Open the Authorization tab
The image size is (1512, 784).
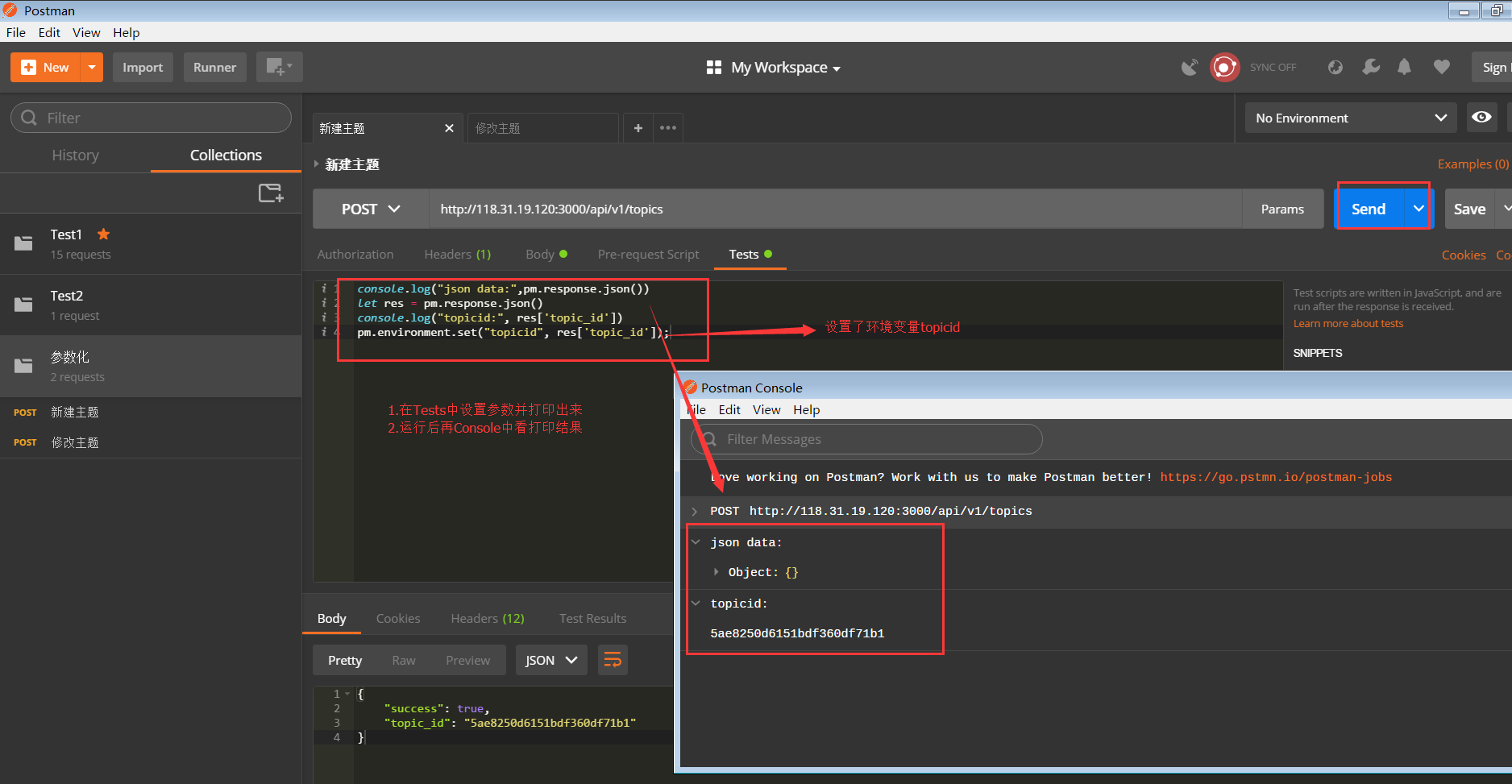tap(355, 254)
